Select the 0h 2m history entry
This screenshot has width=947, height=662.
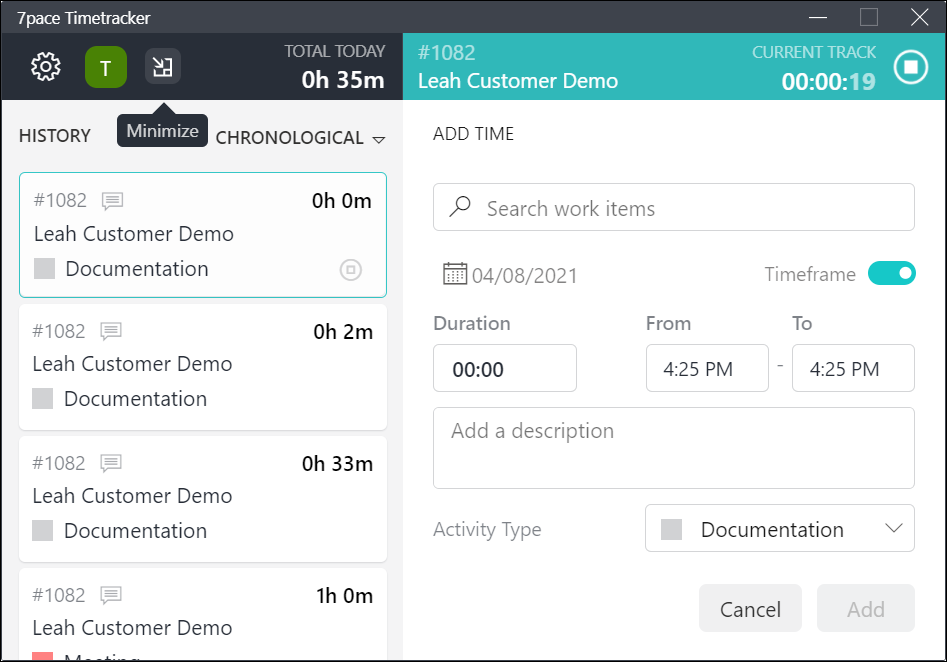[x=203, y=367]
